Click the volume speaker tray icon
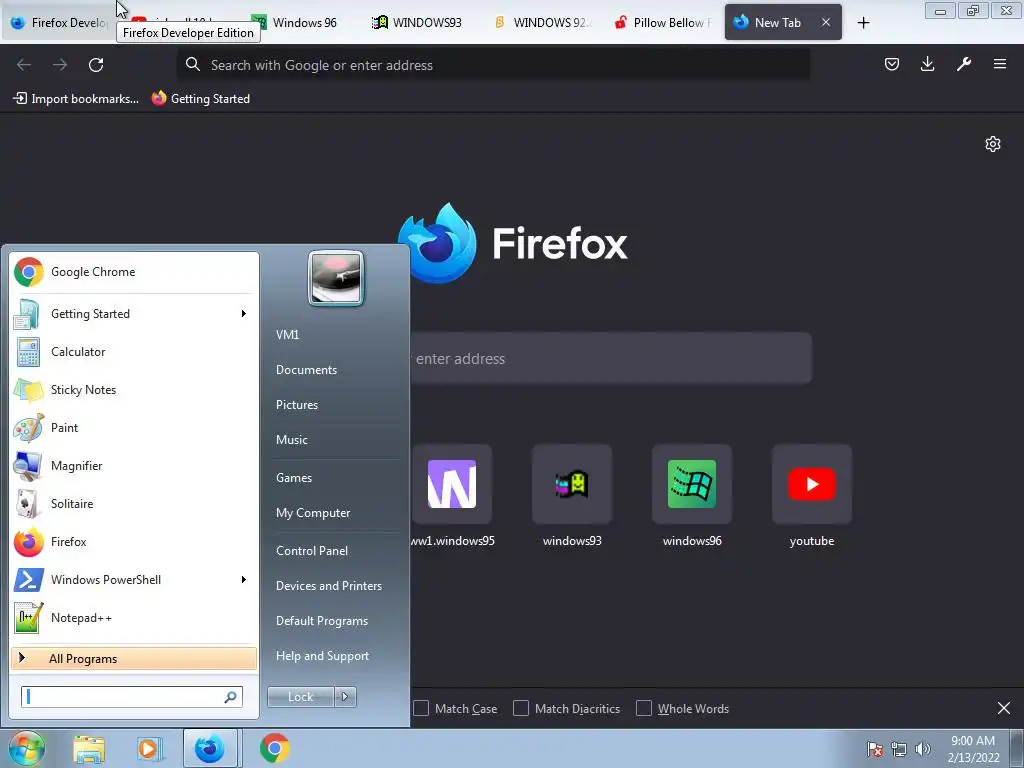The image size is (1024, 768). click(923, 749)
